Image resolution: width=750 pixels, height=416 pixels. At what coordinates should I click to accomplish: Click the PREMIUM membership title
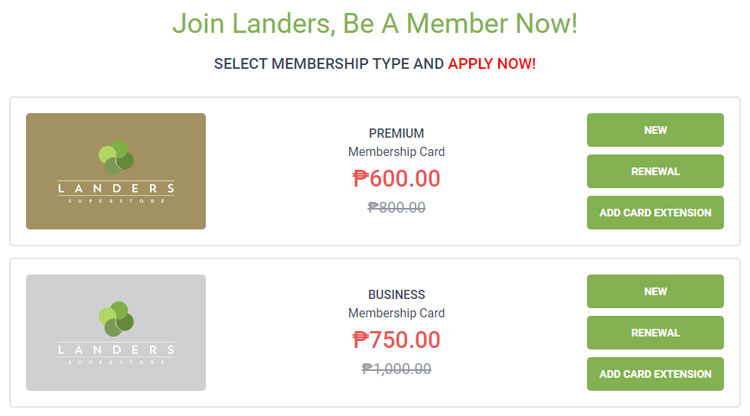(x=396, y=133)
